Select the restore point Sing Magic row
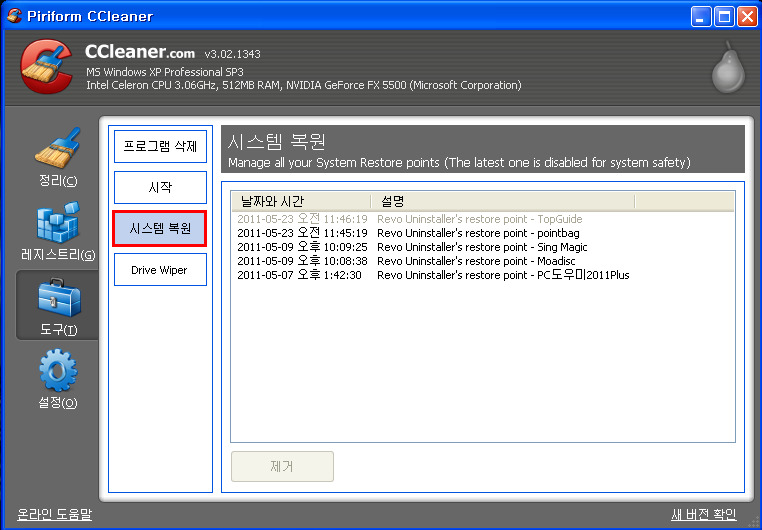 pyautogui.click(x=483, y=247)
